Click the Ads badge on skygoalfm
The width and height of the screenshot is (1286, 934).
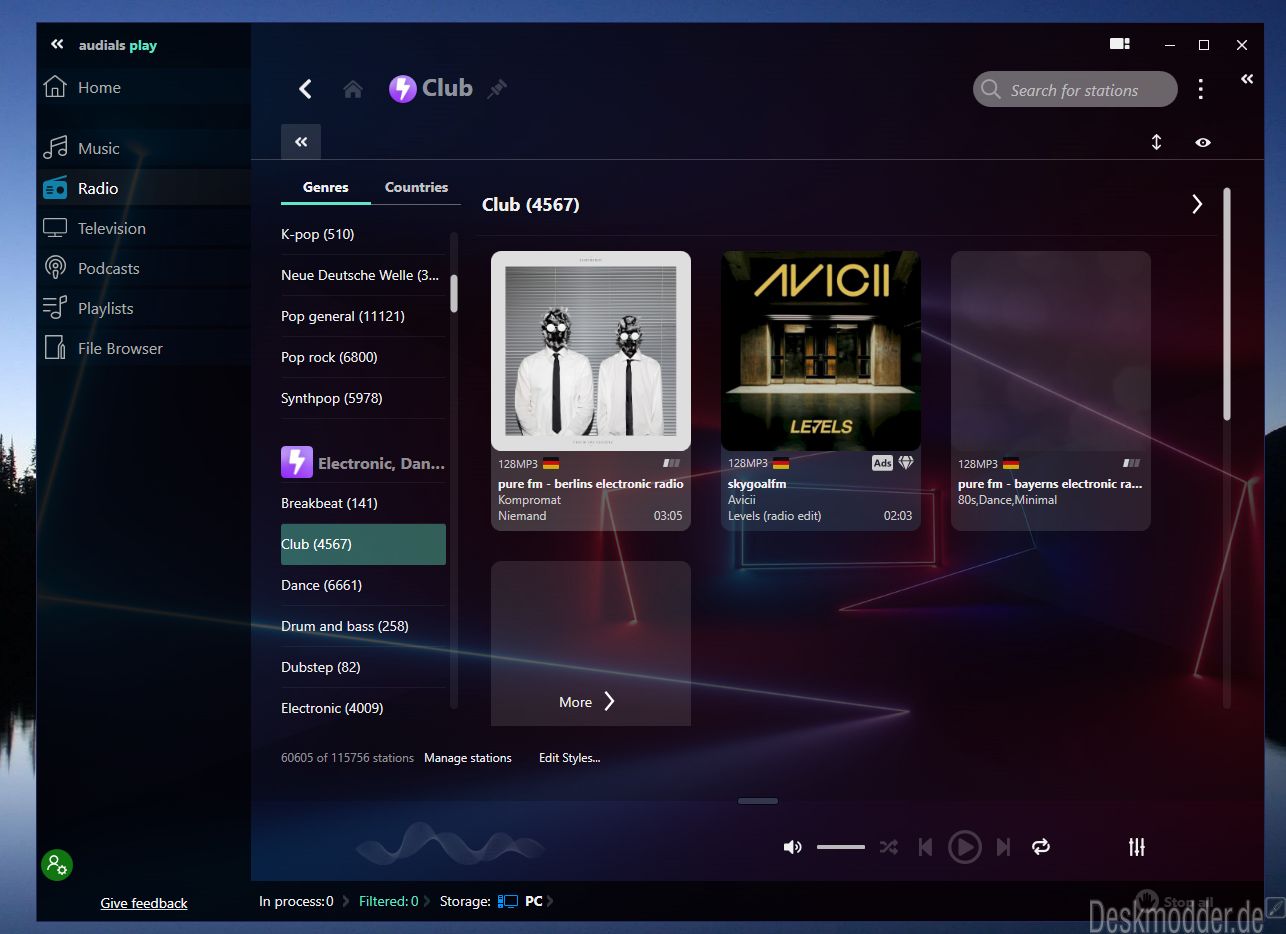(882, 463)
